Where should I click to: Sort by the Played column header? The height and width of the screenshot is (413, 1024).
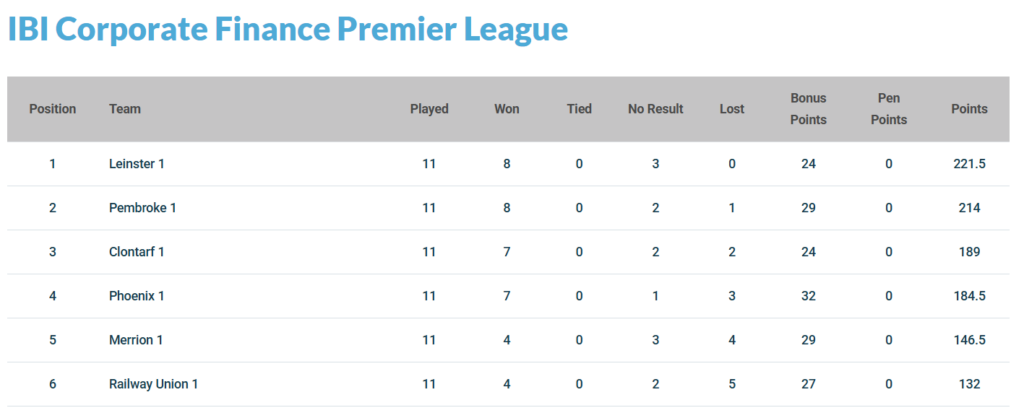point(429,109)
